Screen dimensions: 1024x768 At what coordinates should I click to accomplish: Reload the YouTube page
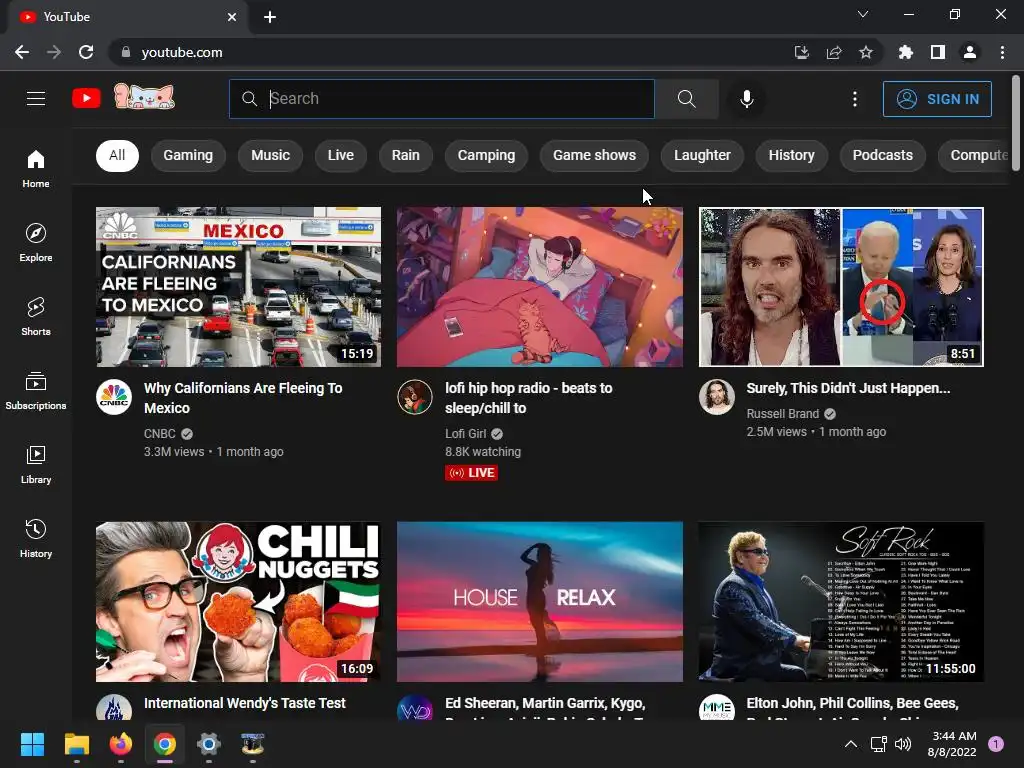86,52
